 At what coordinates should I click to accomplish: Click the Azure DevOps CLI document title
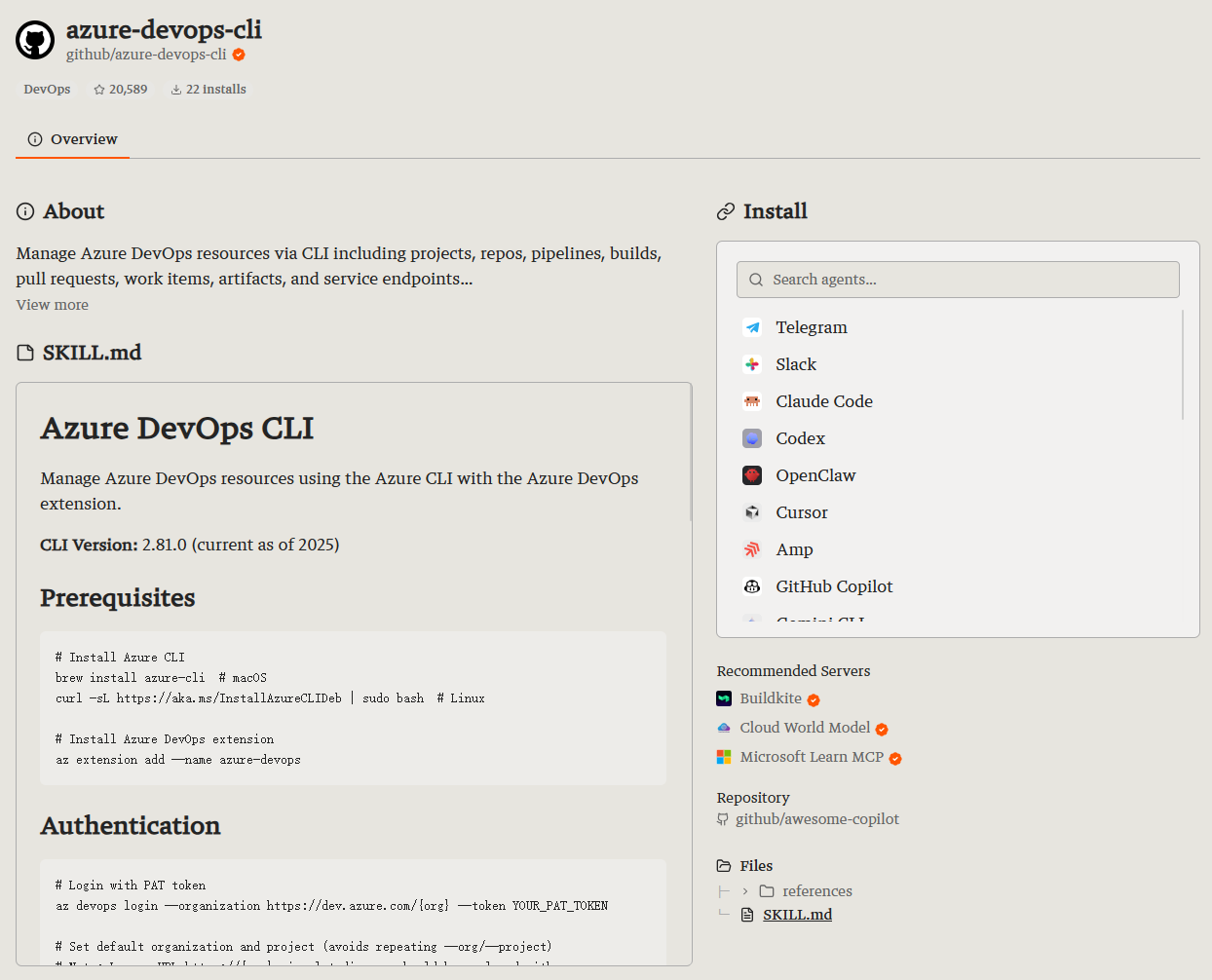(x=176, y=429)
